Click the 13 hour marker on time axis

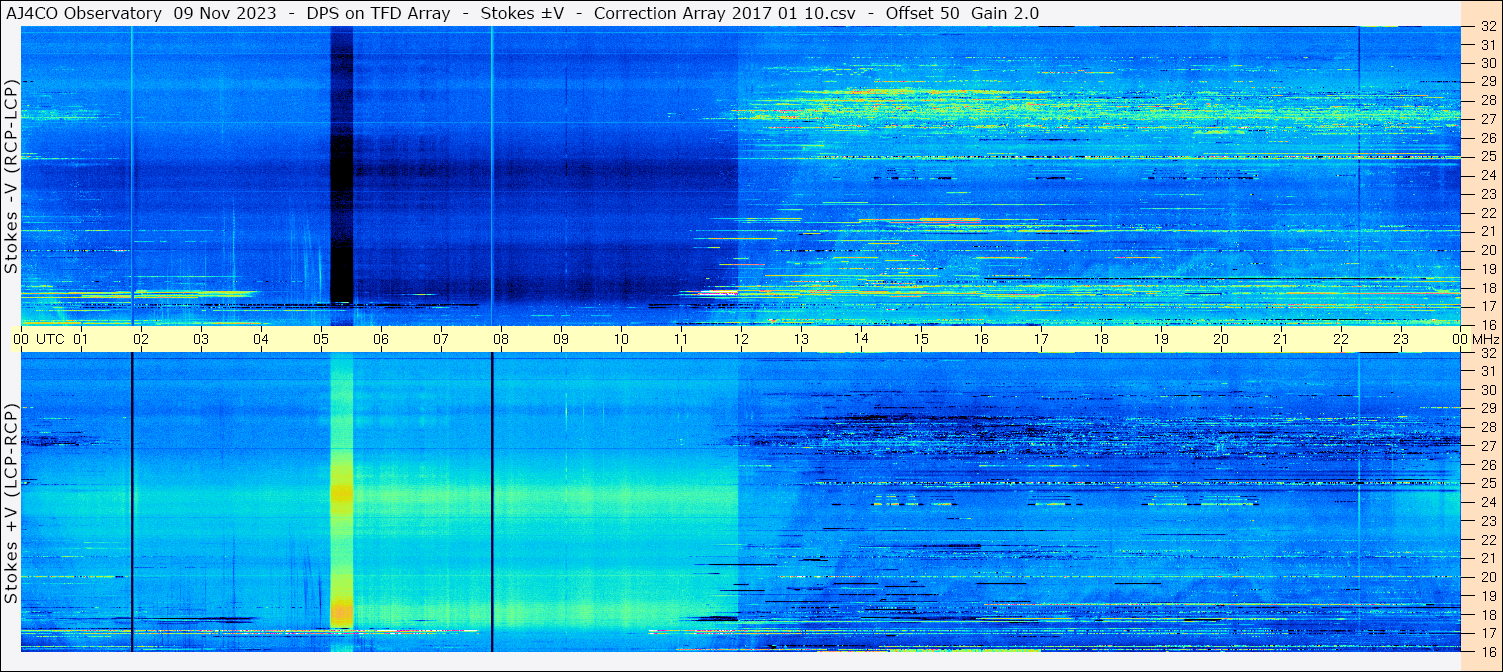801,339
